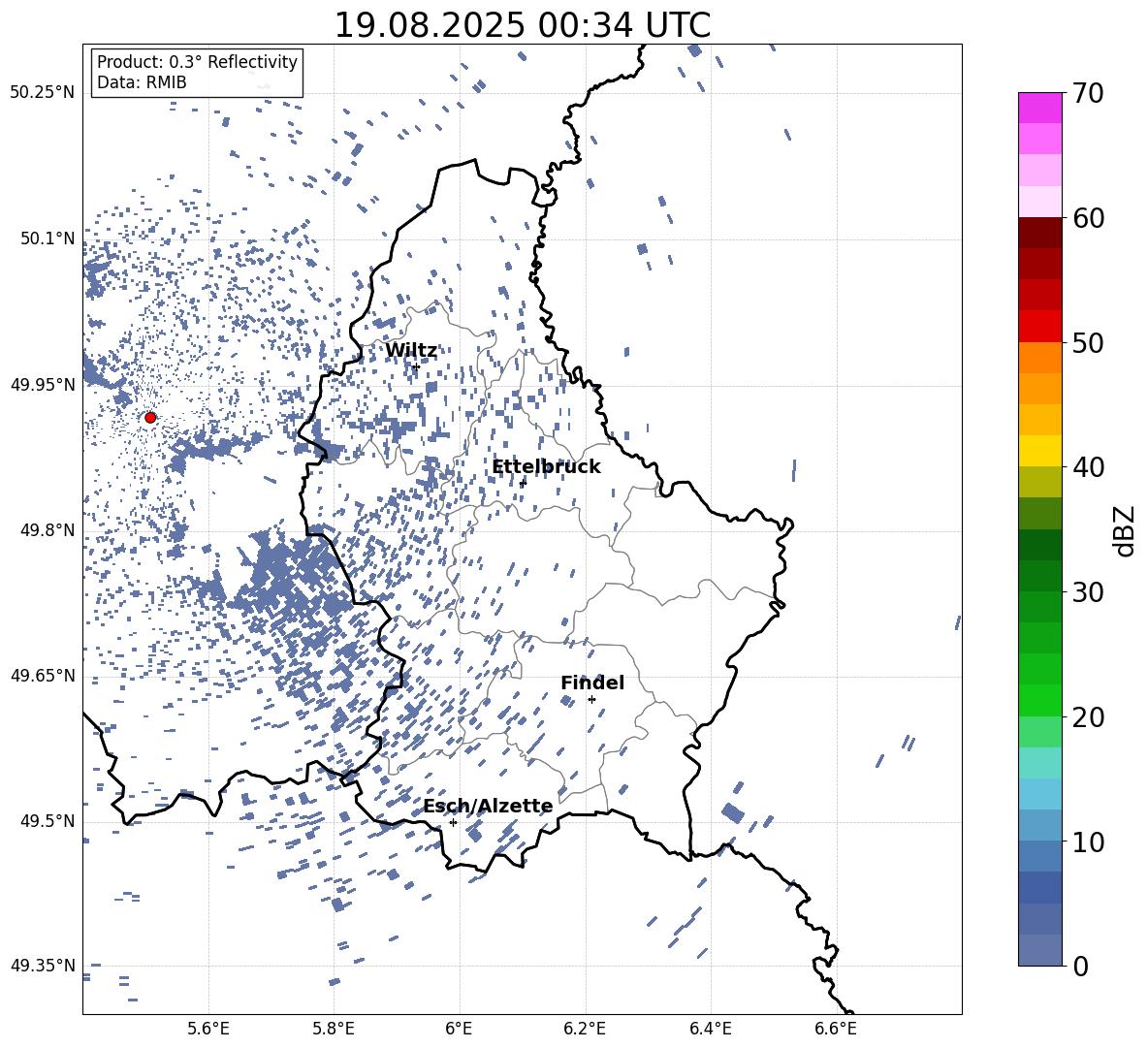
Task: Click the light cyan colorbar segment below 20
Action: coord(1039,763)
